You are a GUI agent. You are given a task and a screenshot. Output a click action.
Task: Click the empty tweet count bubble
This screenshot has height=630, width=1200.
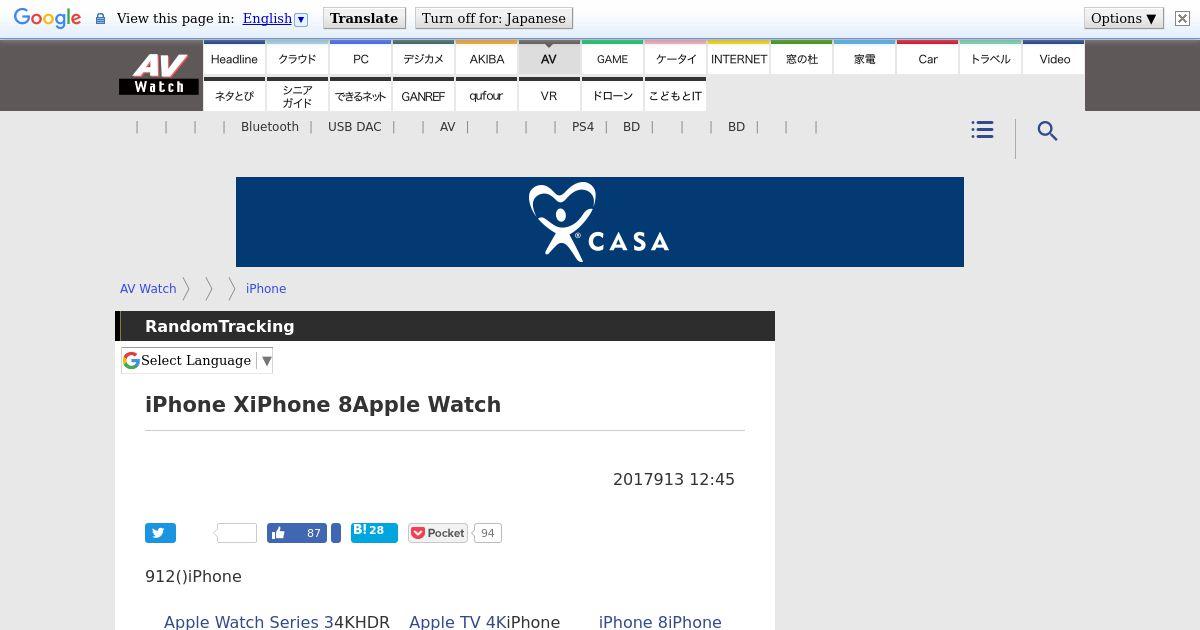[237, 533]
